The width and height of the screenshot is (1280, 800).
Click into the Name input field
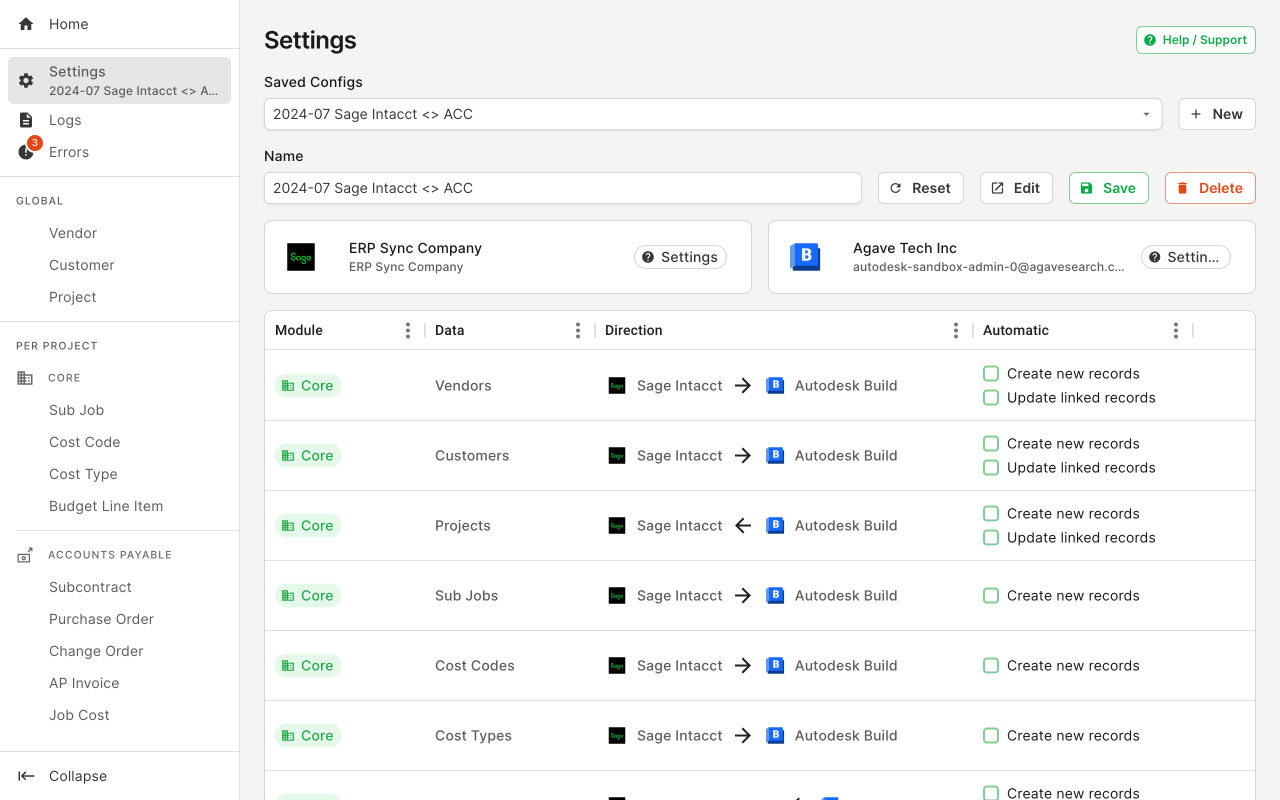(x=563, y=188)
